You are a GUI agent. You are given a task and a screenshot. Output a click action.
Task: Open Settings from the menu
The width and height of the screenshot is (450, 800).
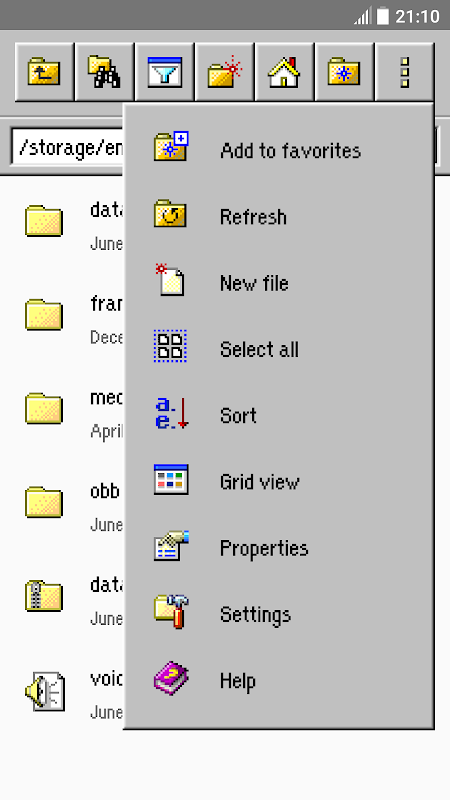pyautogui.click(x=279, y=615)
